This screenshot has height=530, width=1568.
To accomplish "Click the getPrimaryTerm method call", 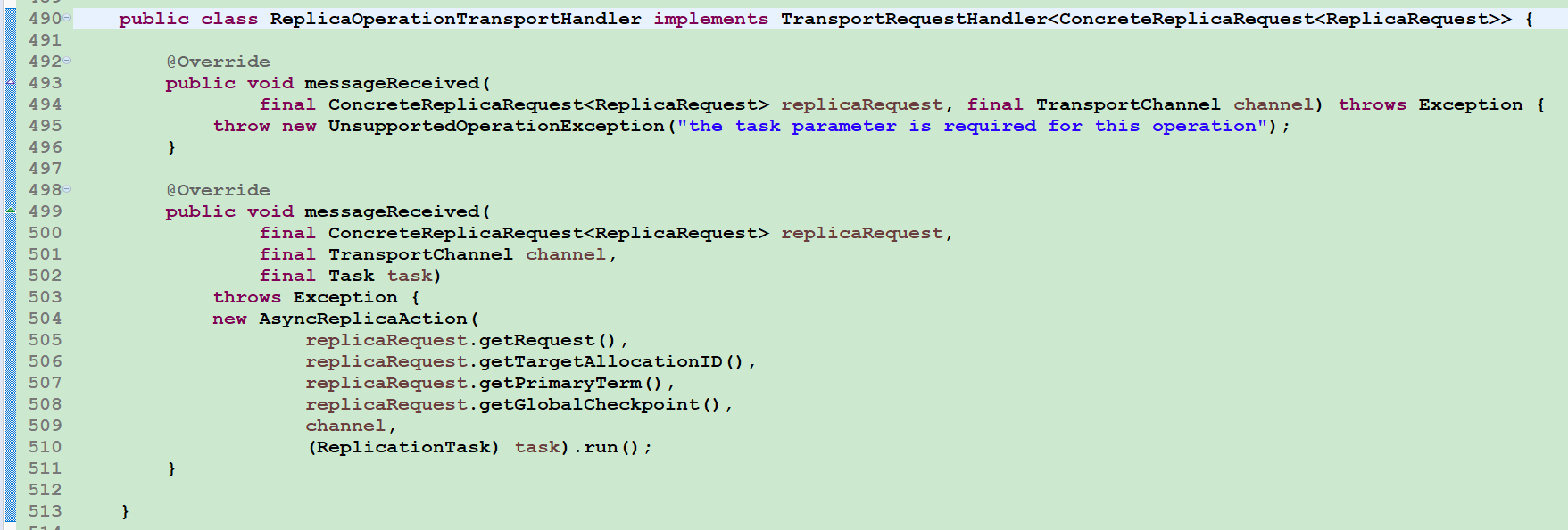I will click(560, 383).
